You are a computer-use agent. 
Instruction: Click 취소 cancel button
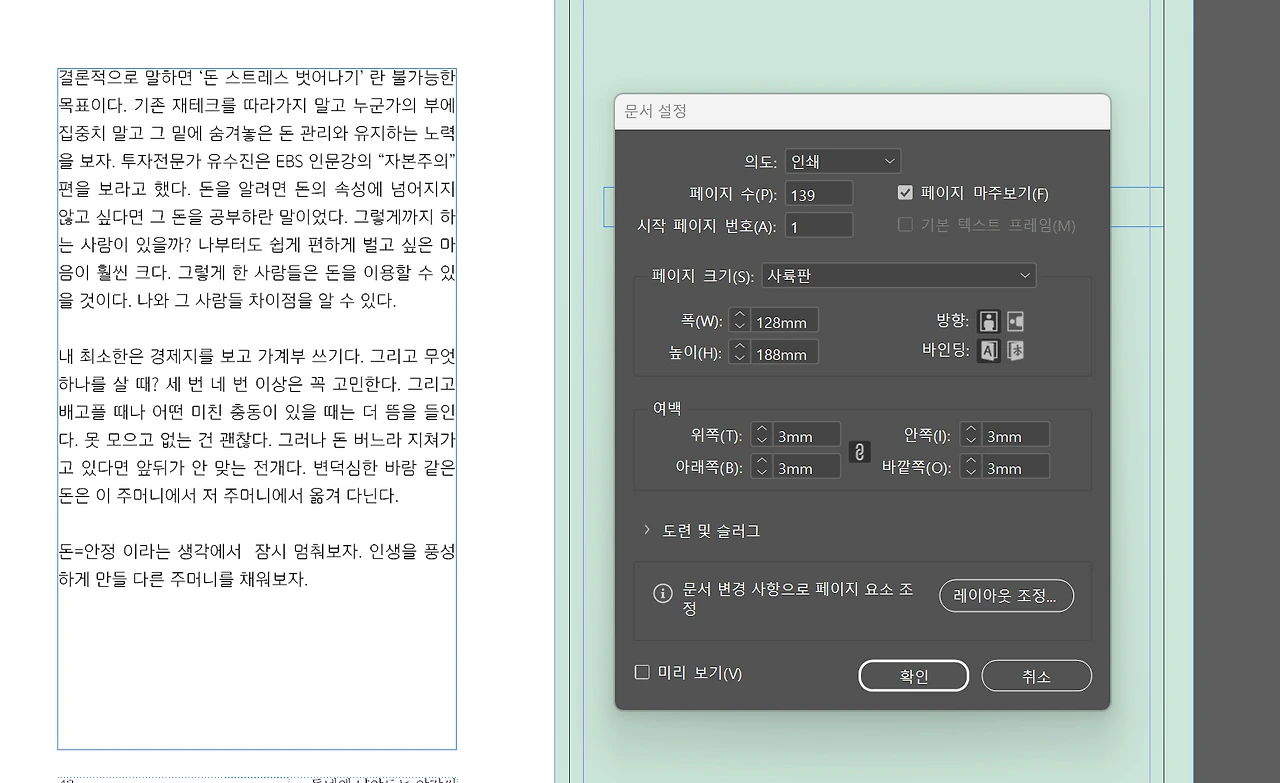(x=1036, y=676)
